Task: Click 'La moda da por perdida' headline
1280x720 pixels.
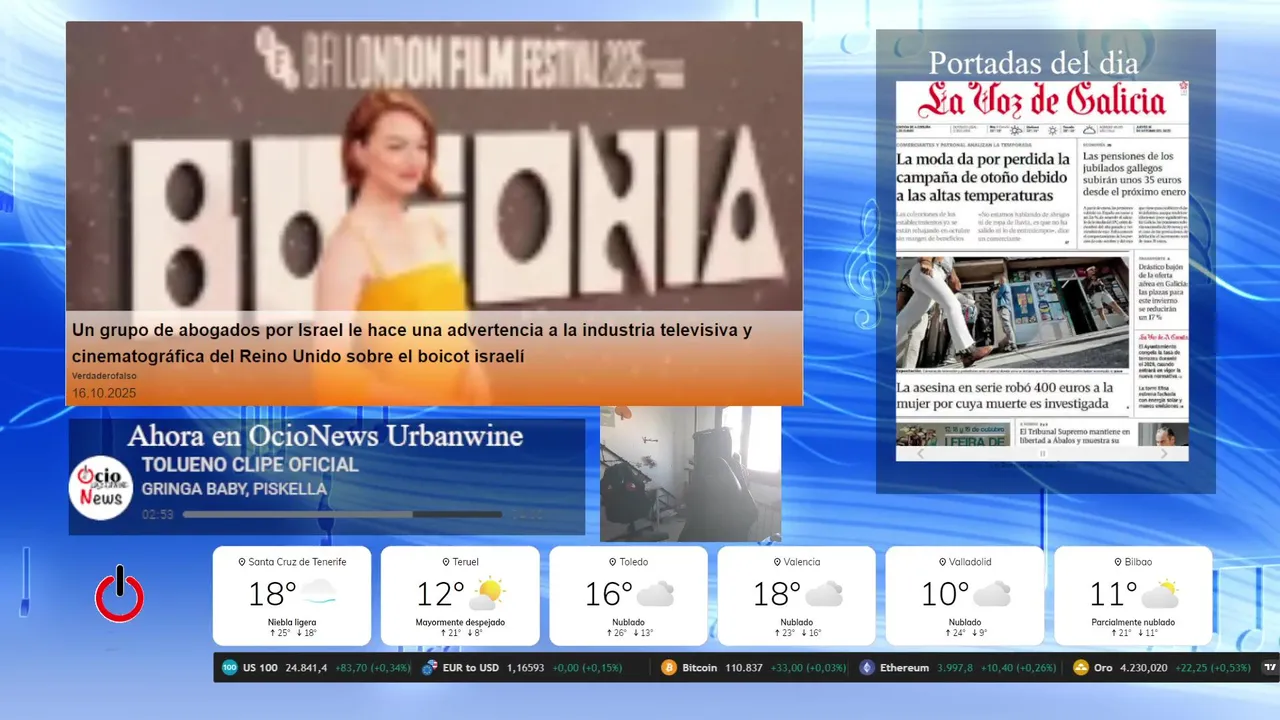Action: (x=983, y=177)
